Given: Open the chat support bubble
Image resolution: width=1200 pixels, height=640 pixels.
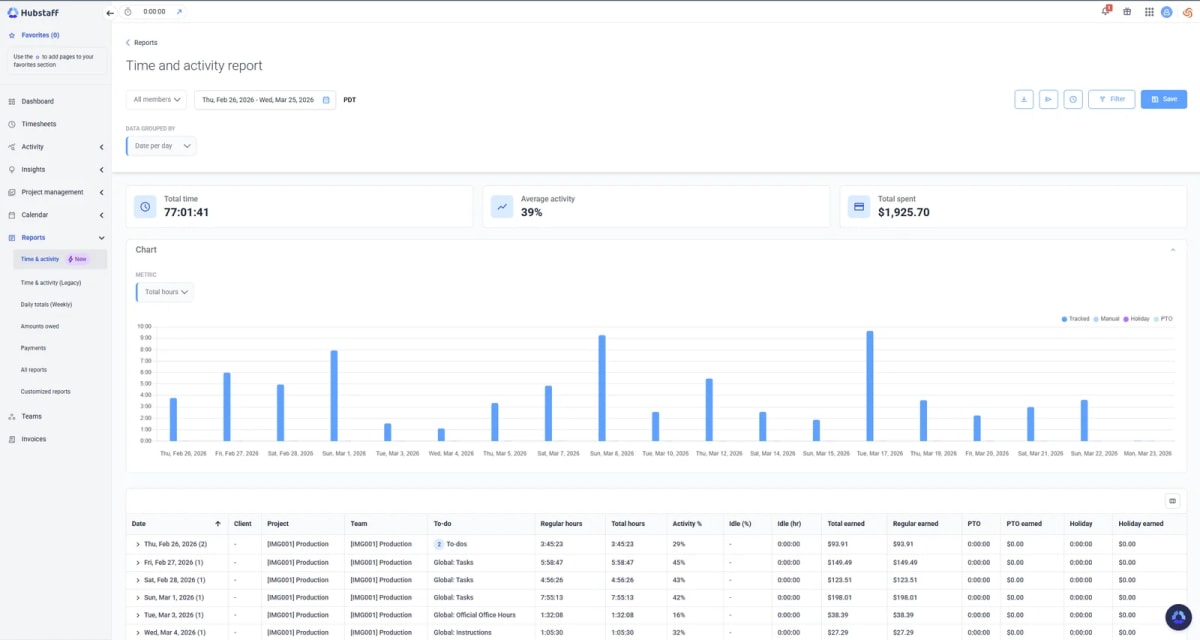Looking at the screenshot, I should (1179, 617).
